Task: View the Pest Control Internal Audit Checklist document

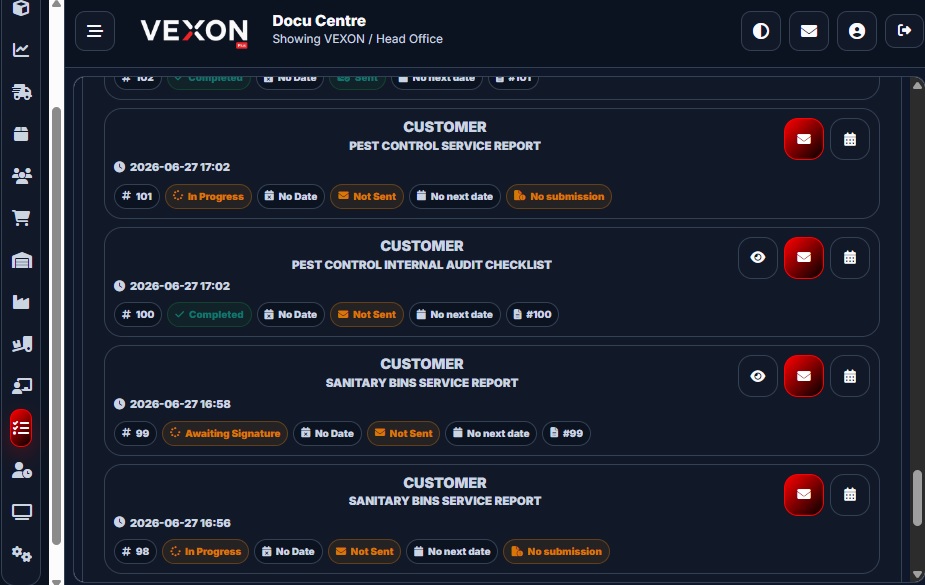Action: click(x=757, y=257)
